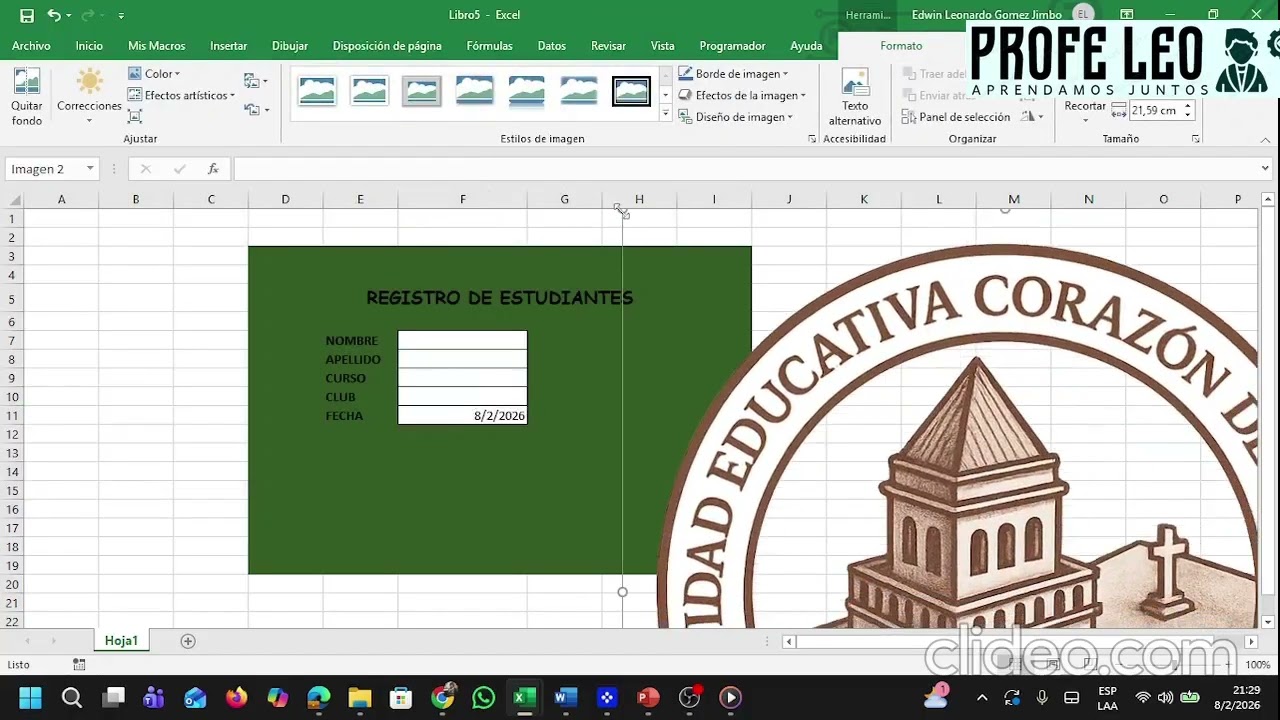Open the Color adjustment dropdown
Screen dimensions: 1280x720
pyautogui.click(x=154, y=74)
